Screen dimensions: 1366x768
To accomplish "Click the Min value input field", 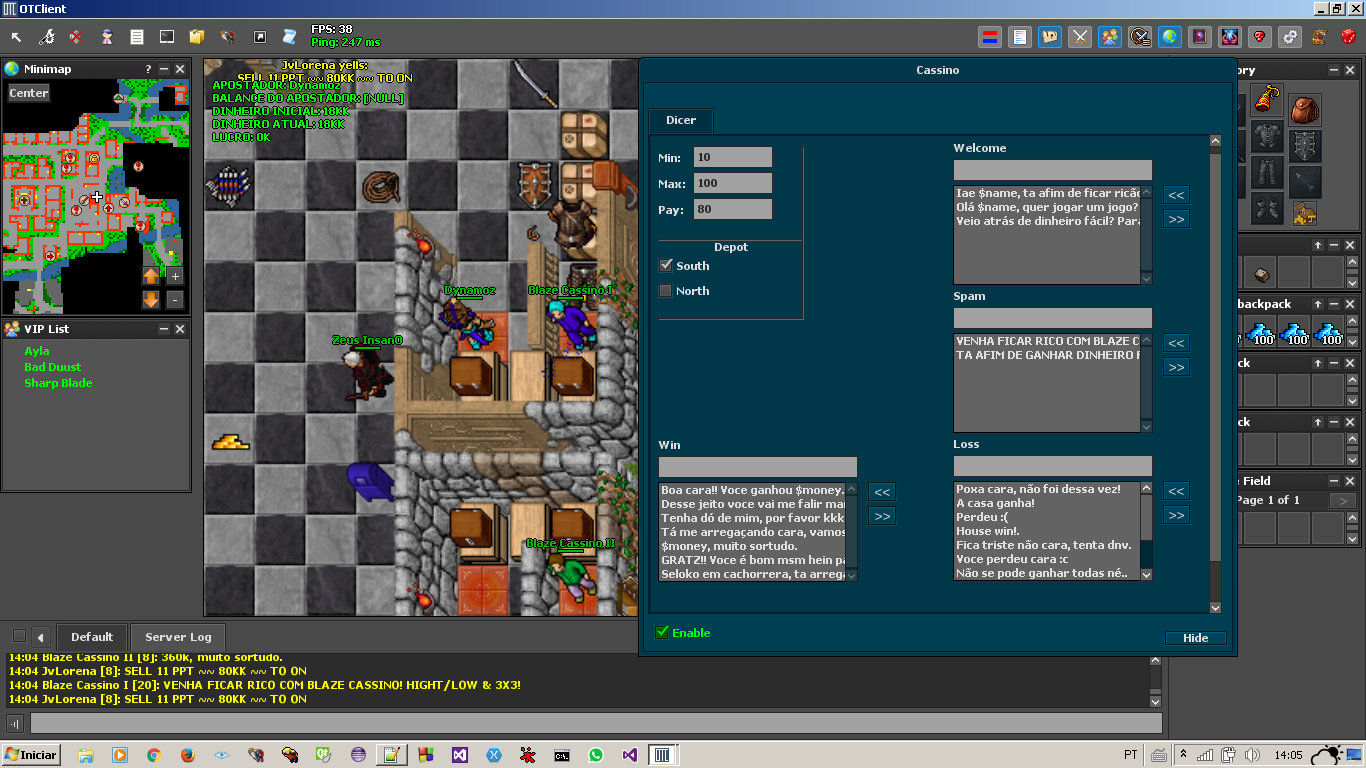I will [733, 157].
